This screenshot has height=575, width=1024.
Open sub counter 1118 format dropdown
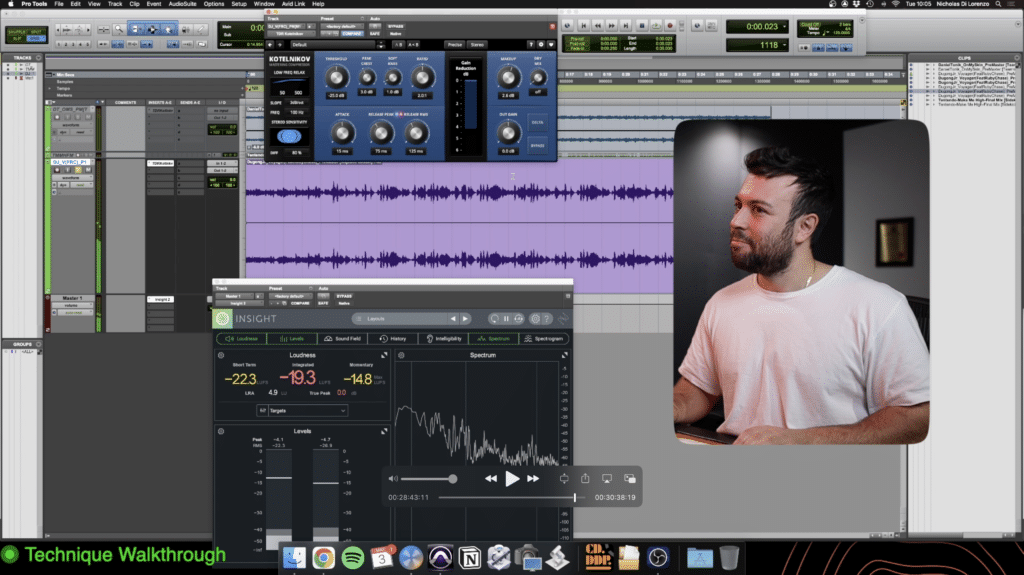pyautogui.click(x=784, y=45)
